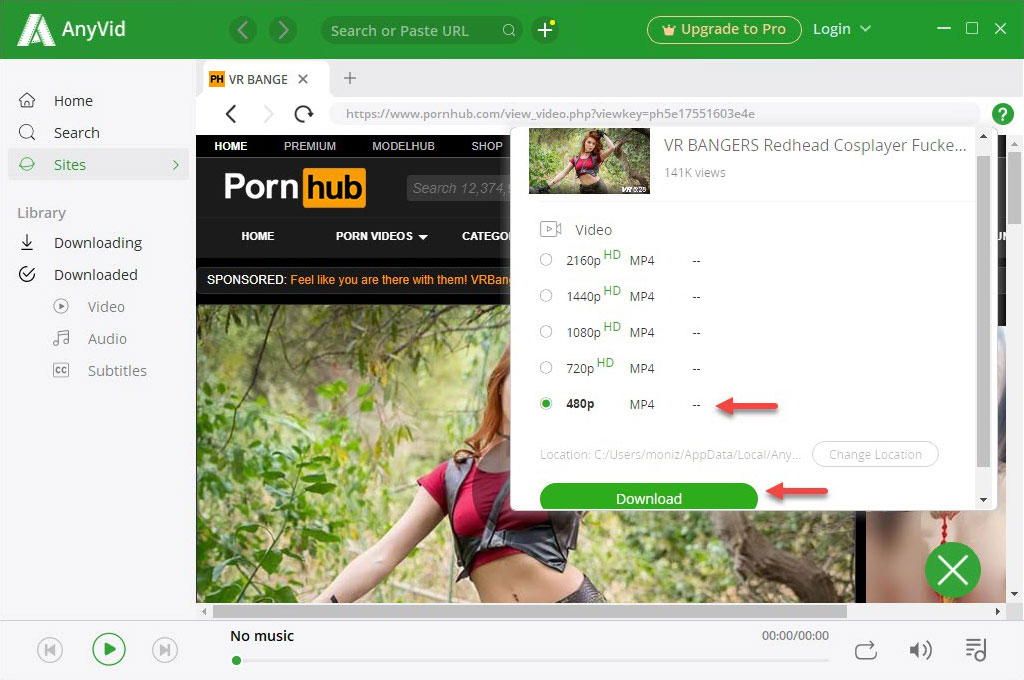This screenshot has width=1024, height=680.
Task: Click the embedded browser back arrow
Action: [x=231, y=114]
